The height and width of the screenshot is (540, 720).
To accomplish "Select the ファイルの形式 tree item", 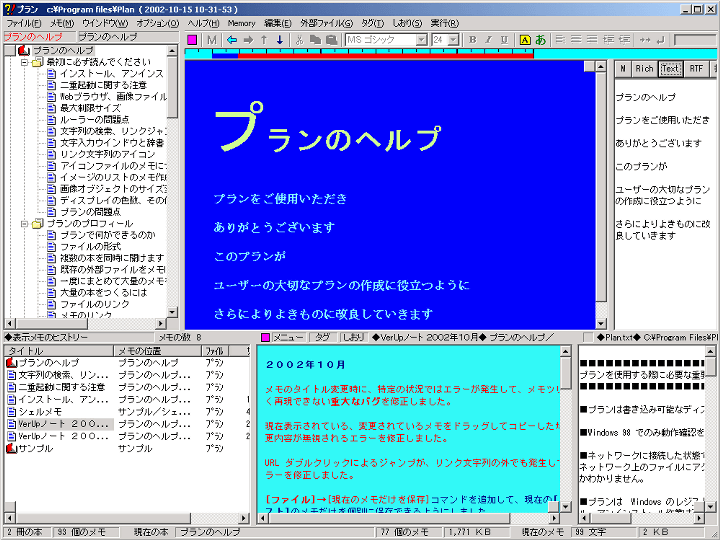I will pyautogui.click(x=90, y=247).
